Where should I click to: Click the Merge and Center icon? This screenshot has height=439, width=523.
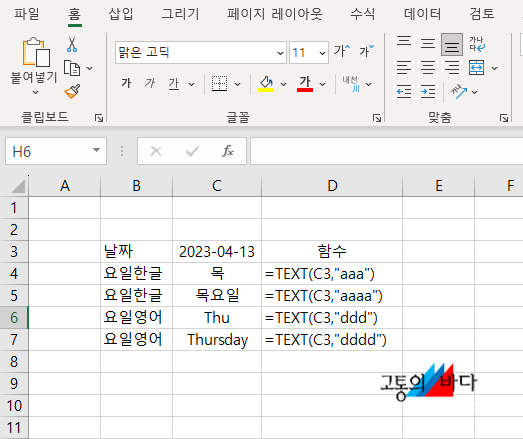476,68
